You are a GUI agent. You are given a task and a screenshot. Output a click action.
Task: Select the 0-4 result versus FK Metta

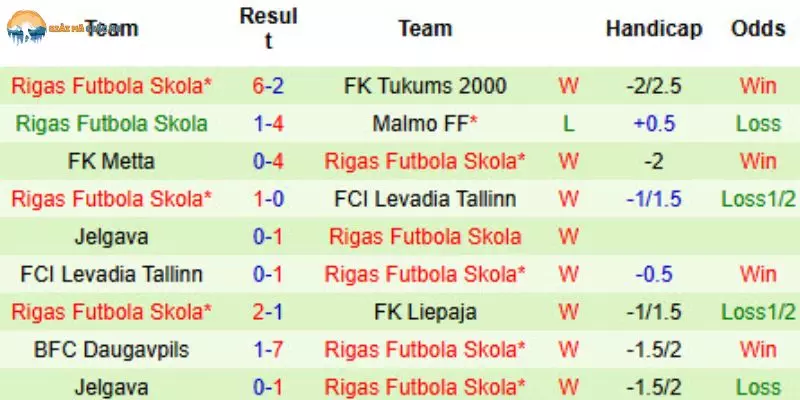click(x=268, y=161)
